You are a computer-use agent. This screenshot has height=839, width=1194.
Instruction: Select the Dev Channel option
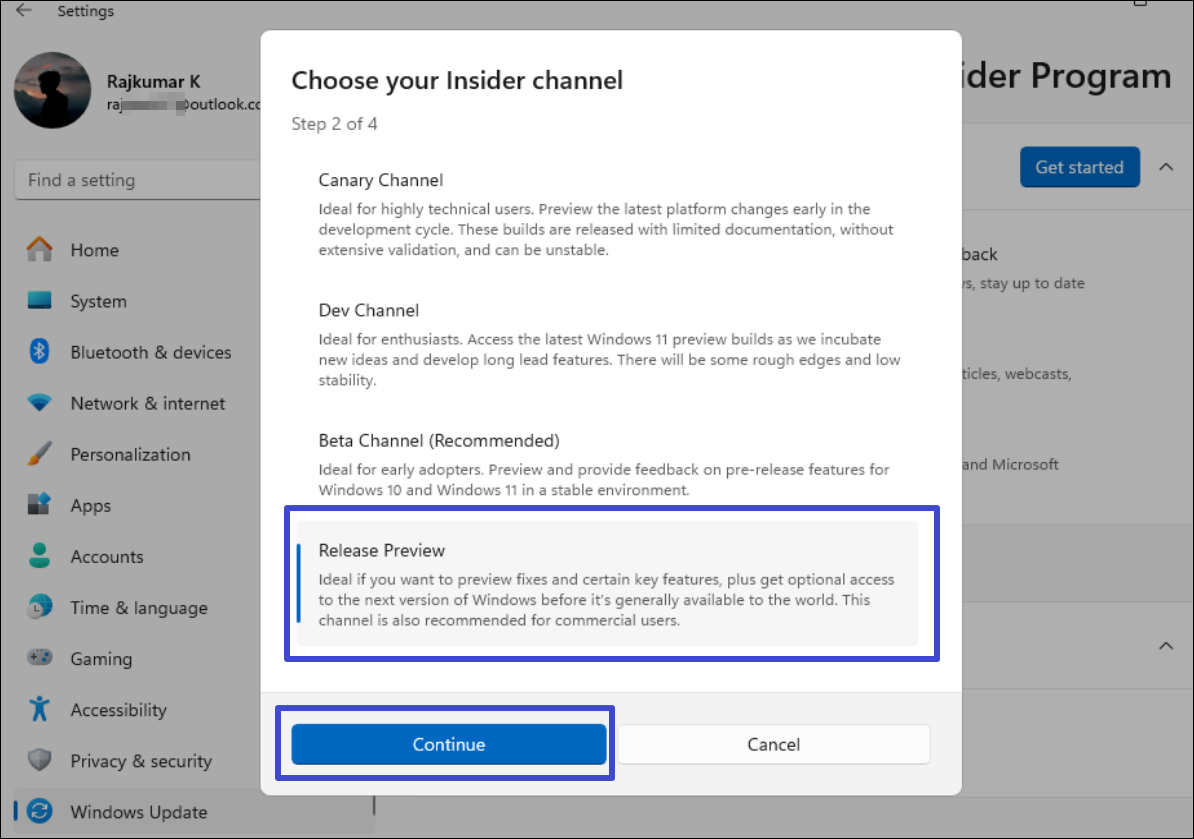tap(607, 344)
